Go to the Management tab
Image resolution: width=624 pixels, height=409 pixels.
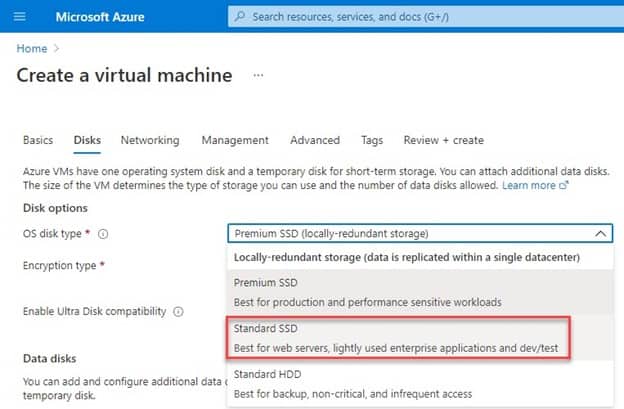[x=234, y=140]
